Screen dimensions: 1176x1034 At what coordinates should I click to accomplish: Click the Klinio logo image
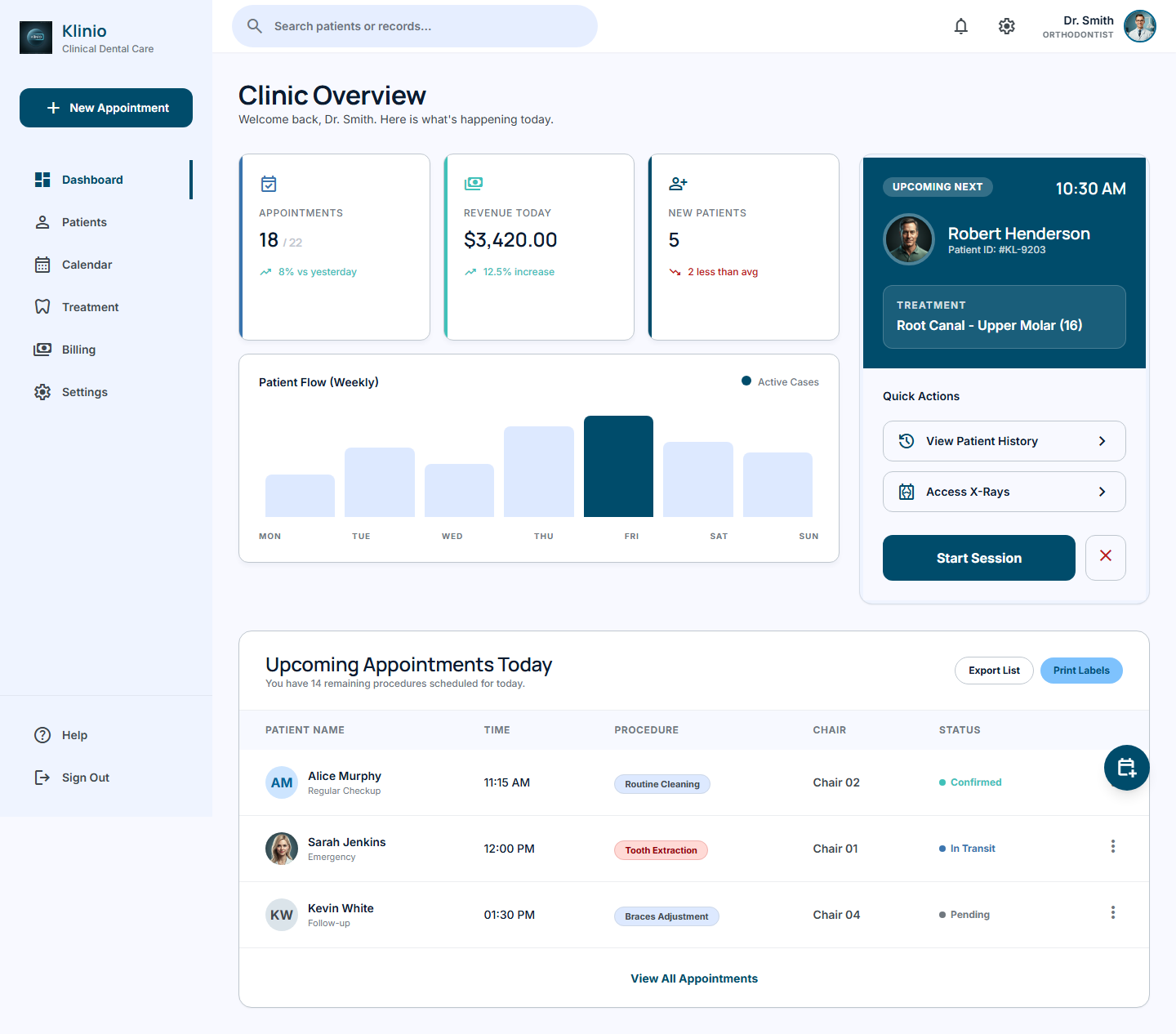[36, 38]
